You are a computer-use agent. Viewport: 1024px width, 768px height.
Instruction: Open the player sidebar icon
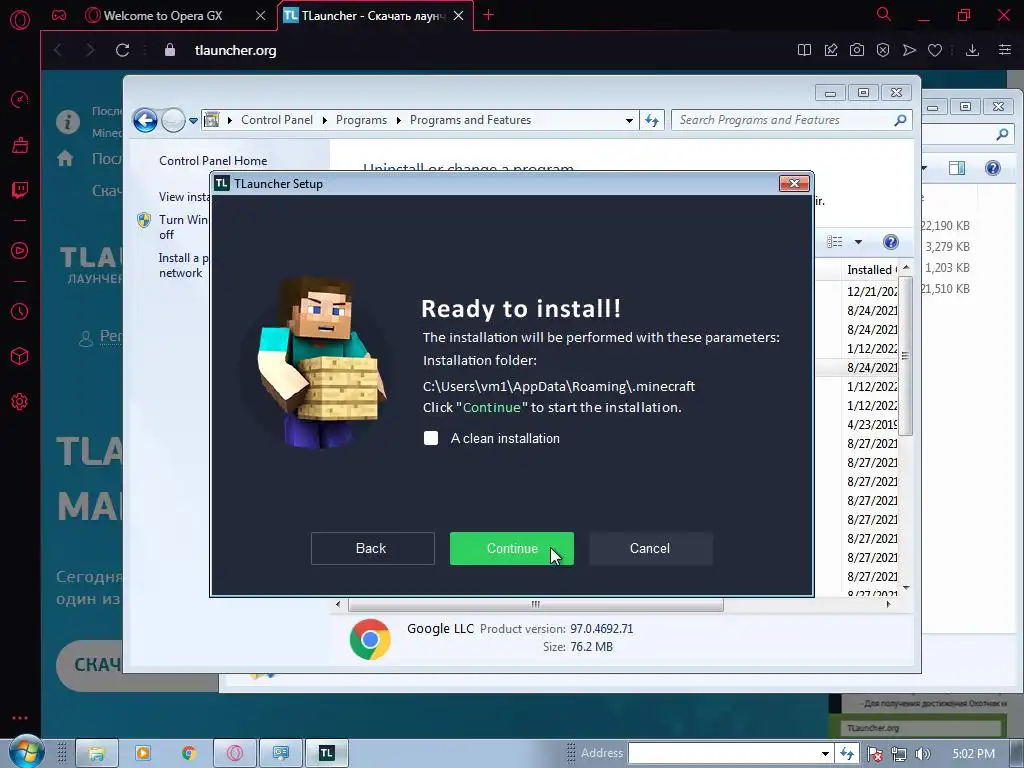20,251
